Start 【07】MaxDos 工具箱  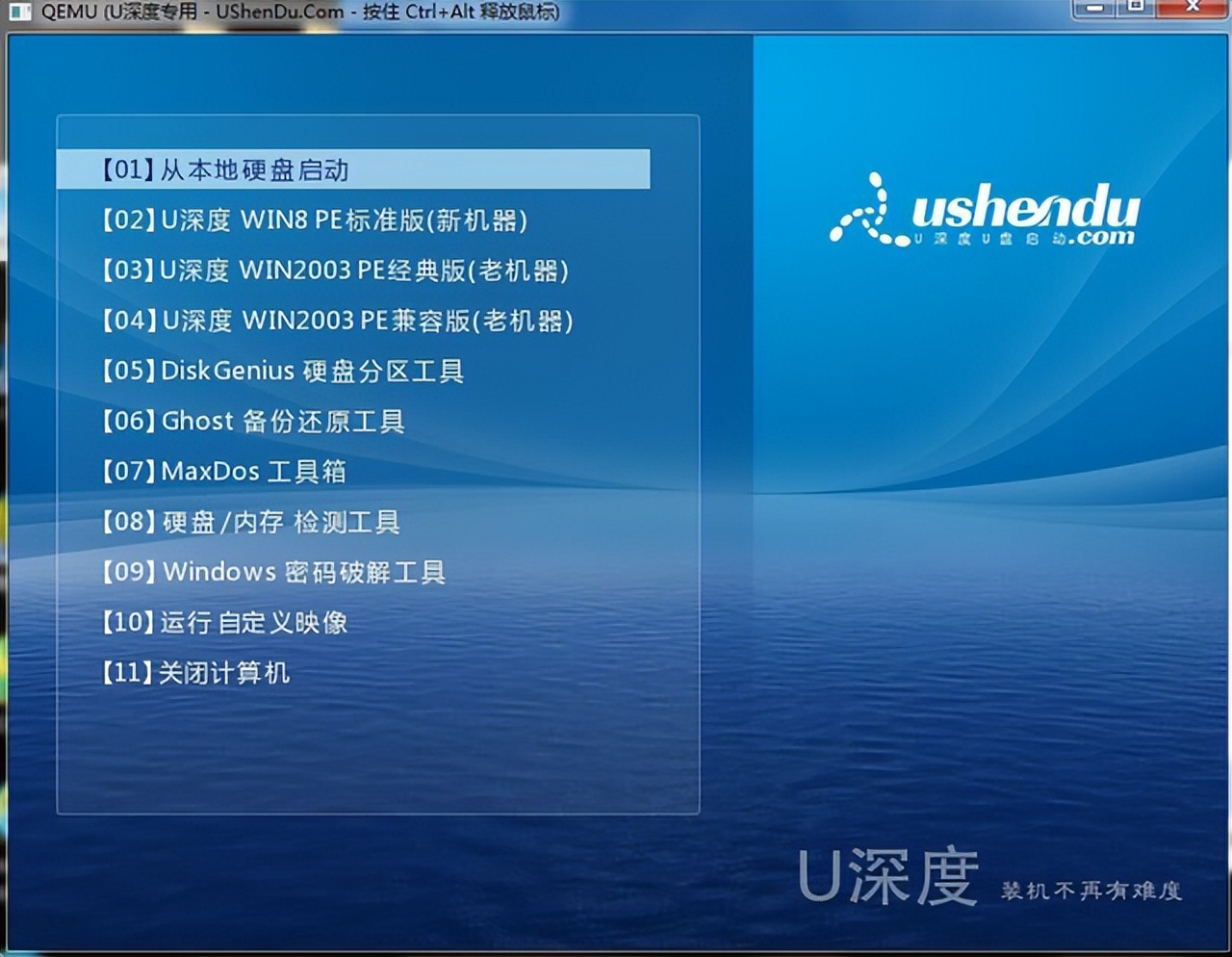[226, 471]
